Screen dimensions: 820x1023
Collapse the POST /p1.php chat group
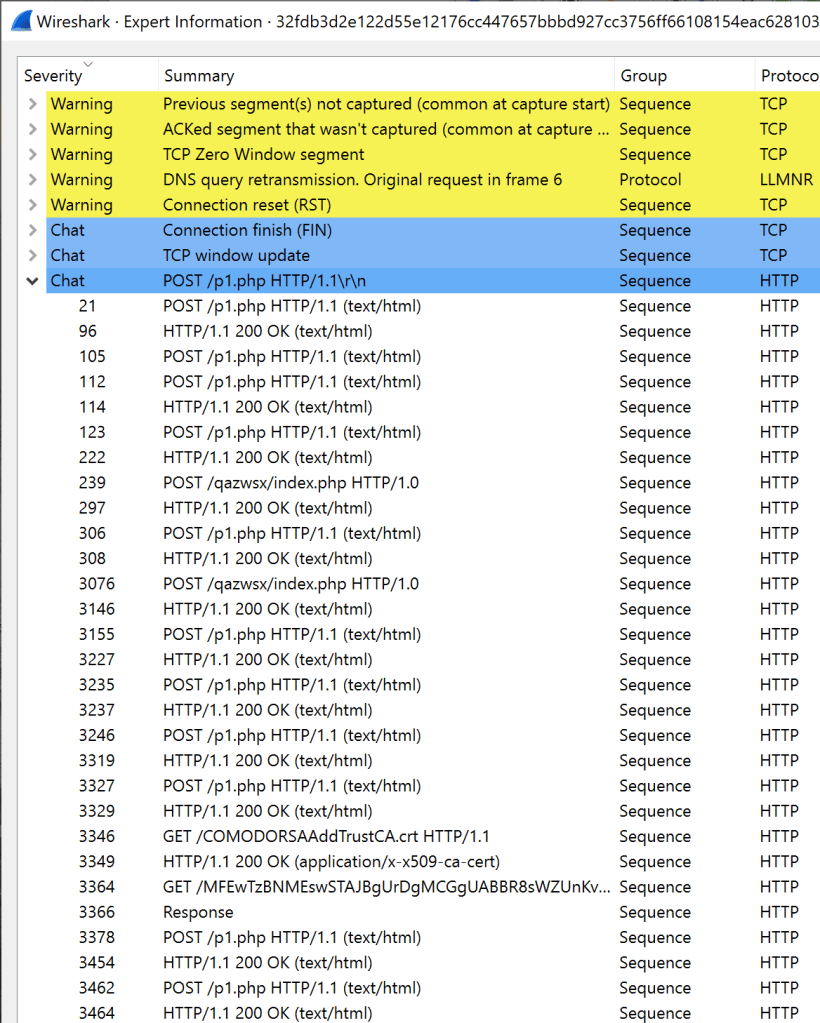point(33,281)
